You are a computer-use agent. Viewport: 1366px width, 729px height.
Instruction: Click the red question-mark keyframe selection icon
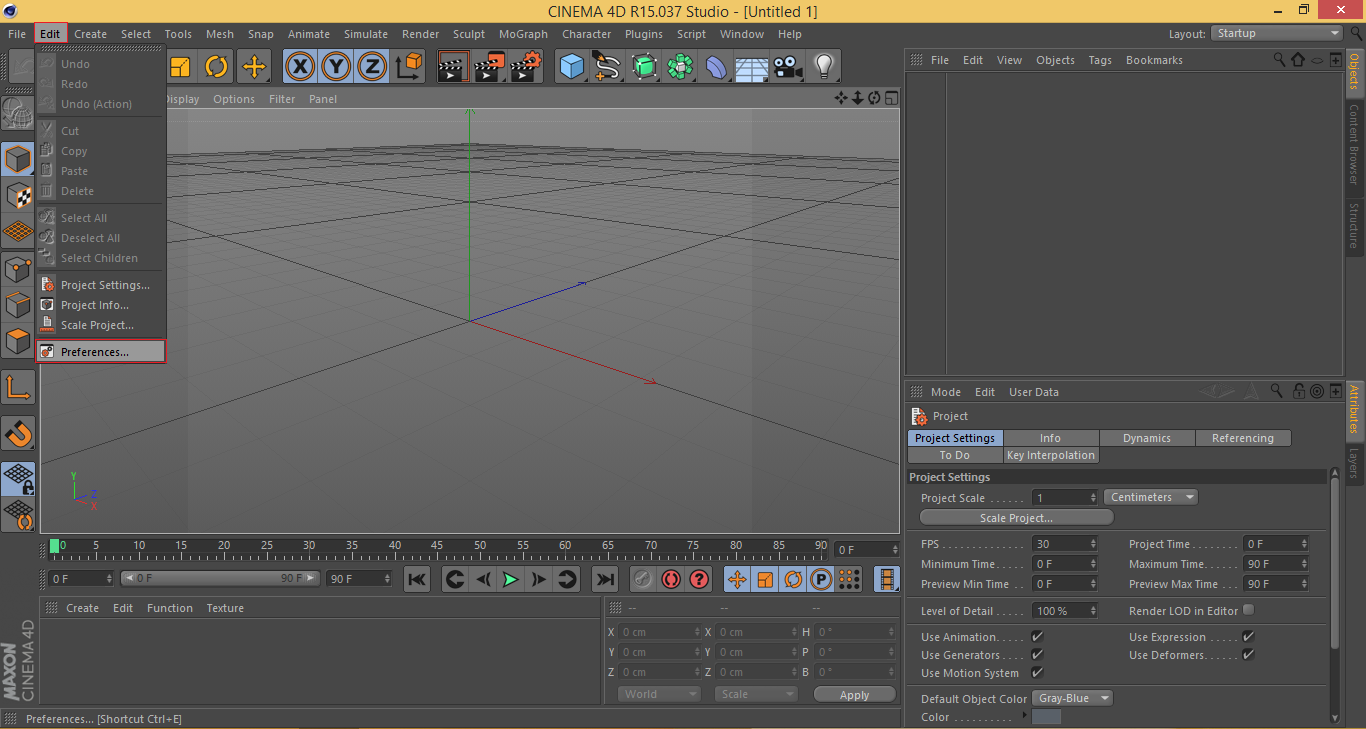(699, 579)
